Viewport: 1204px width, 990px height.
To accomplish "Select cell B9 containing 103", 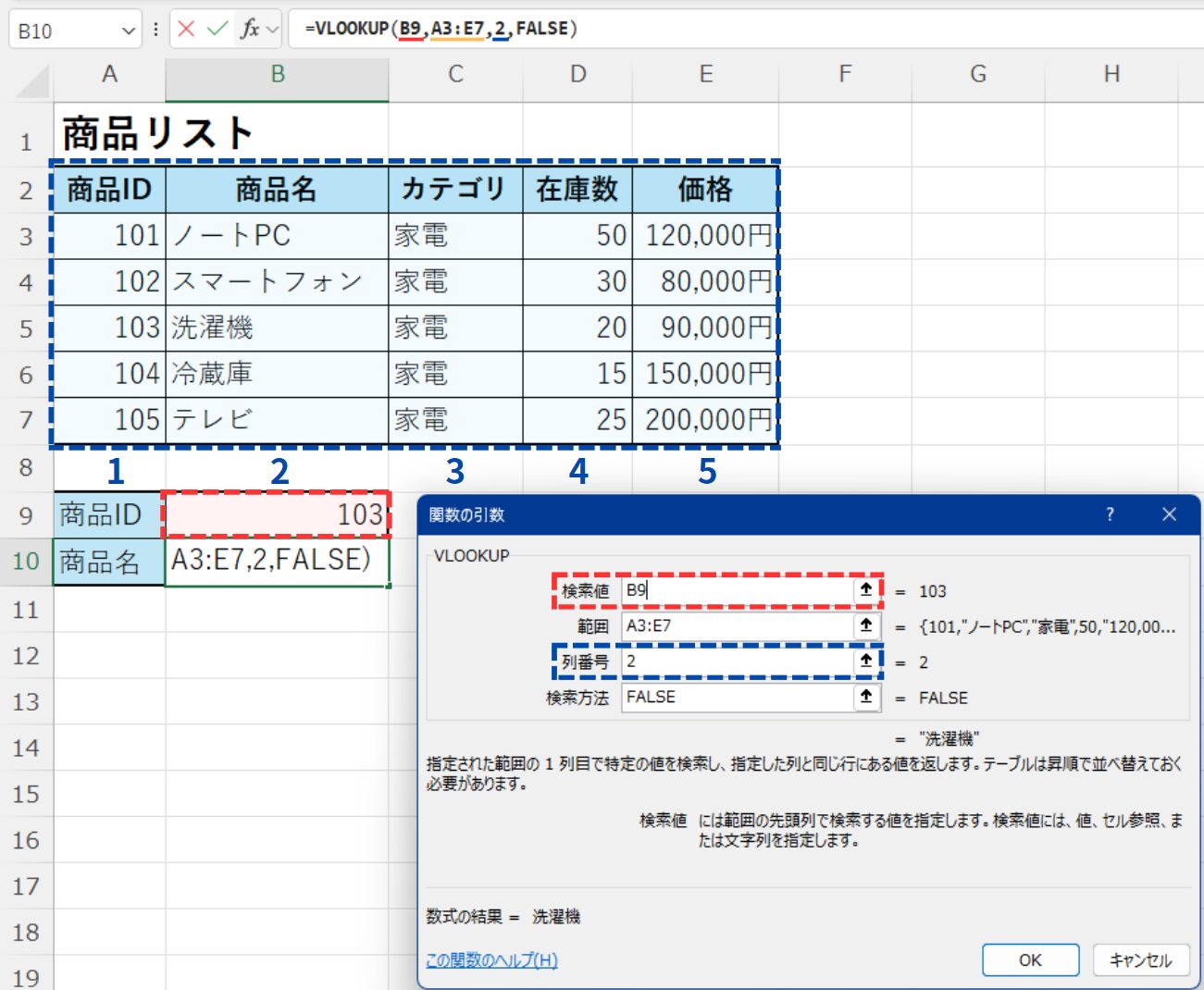I will point(278,514).
